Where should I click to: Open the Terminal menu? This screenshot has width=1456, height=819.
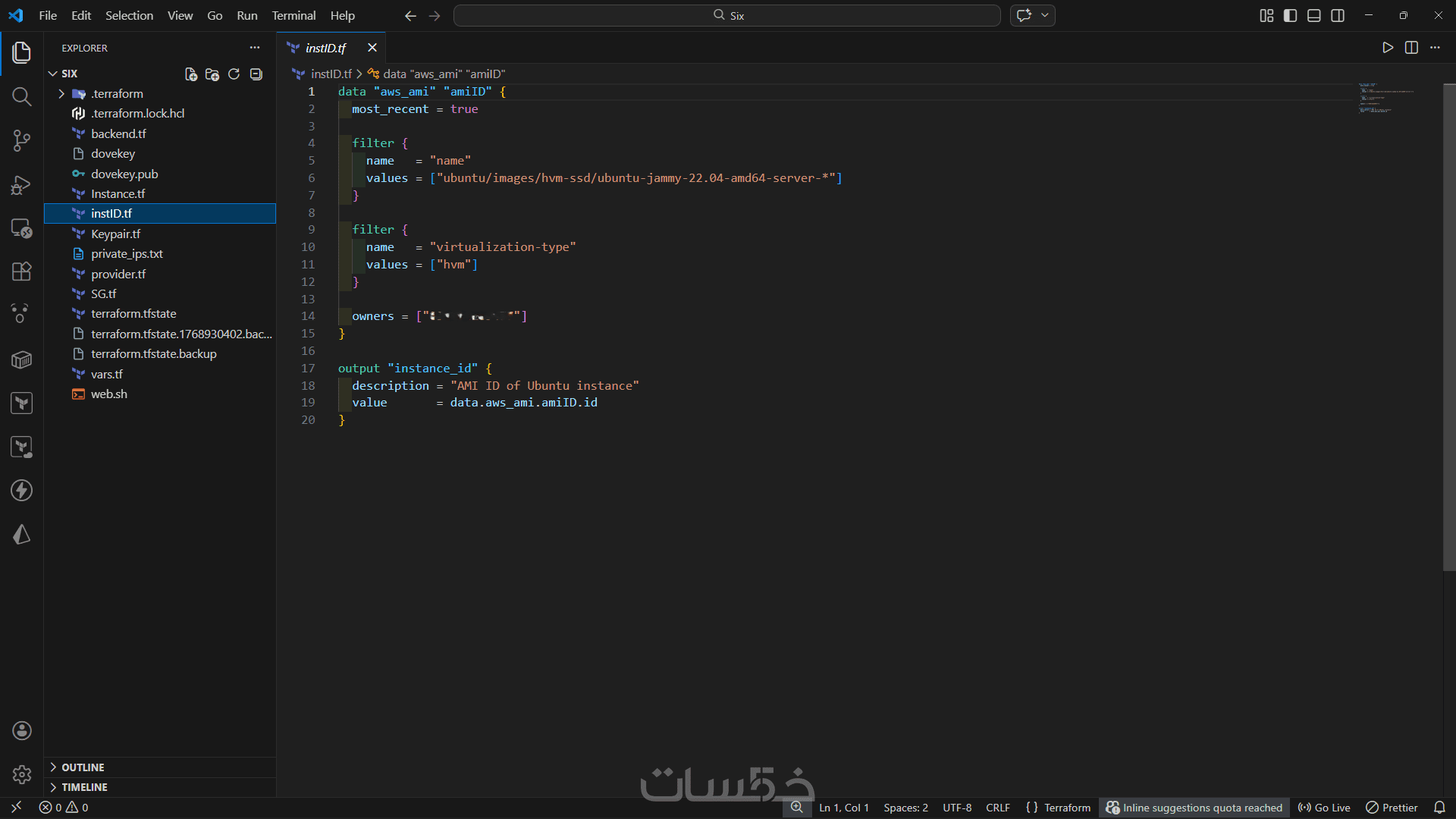[x=293, y=15]
